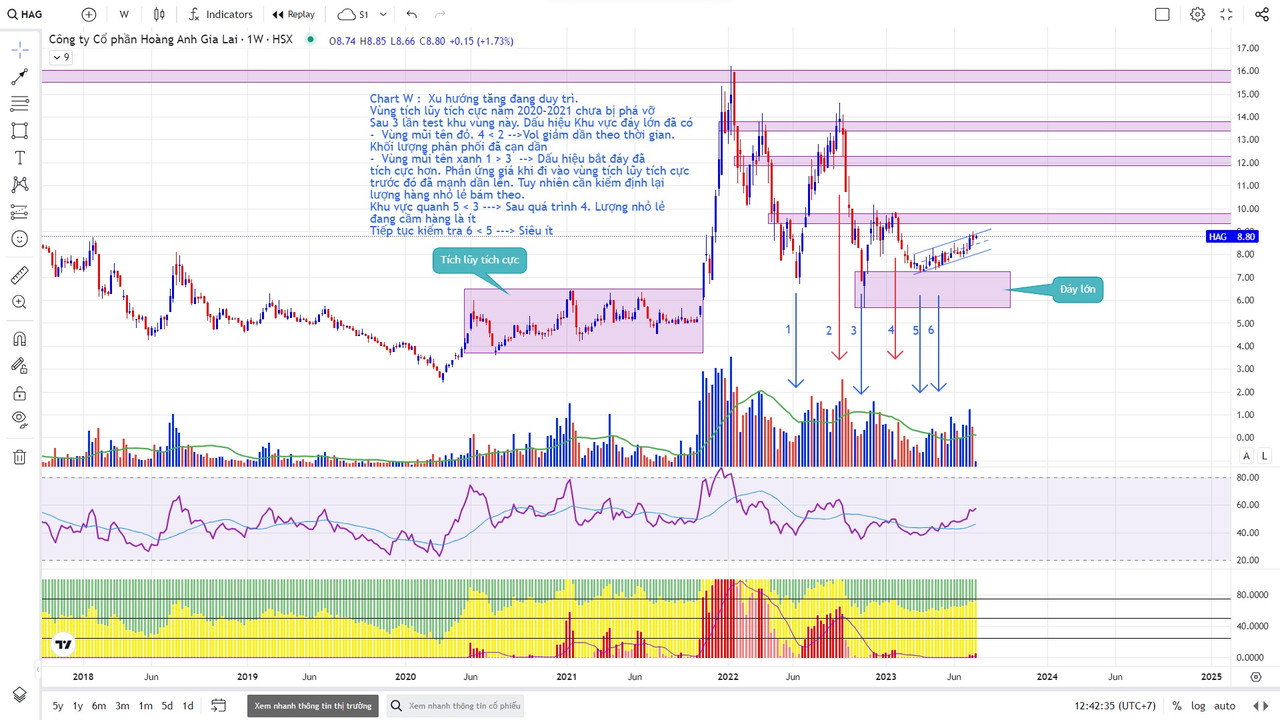Open the time axis settings gear

tap(1256, 677)
